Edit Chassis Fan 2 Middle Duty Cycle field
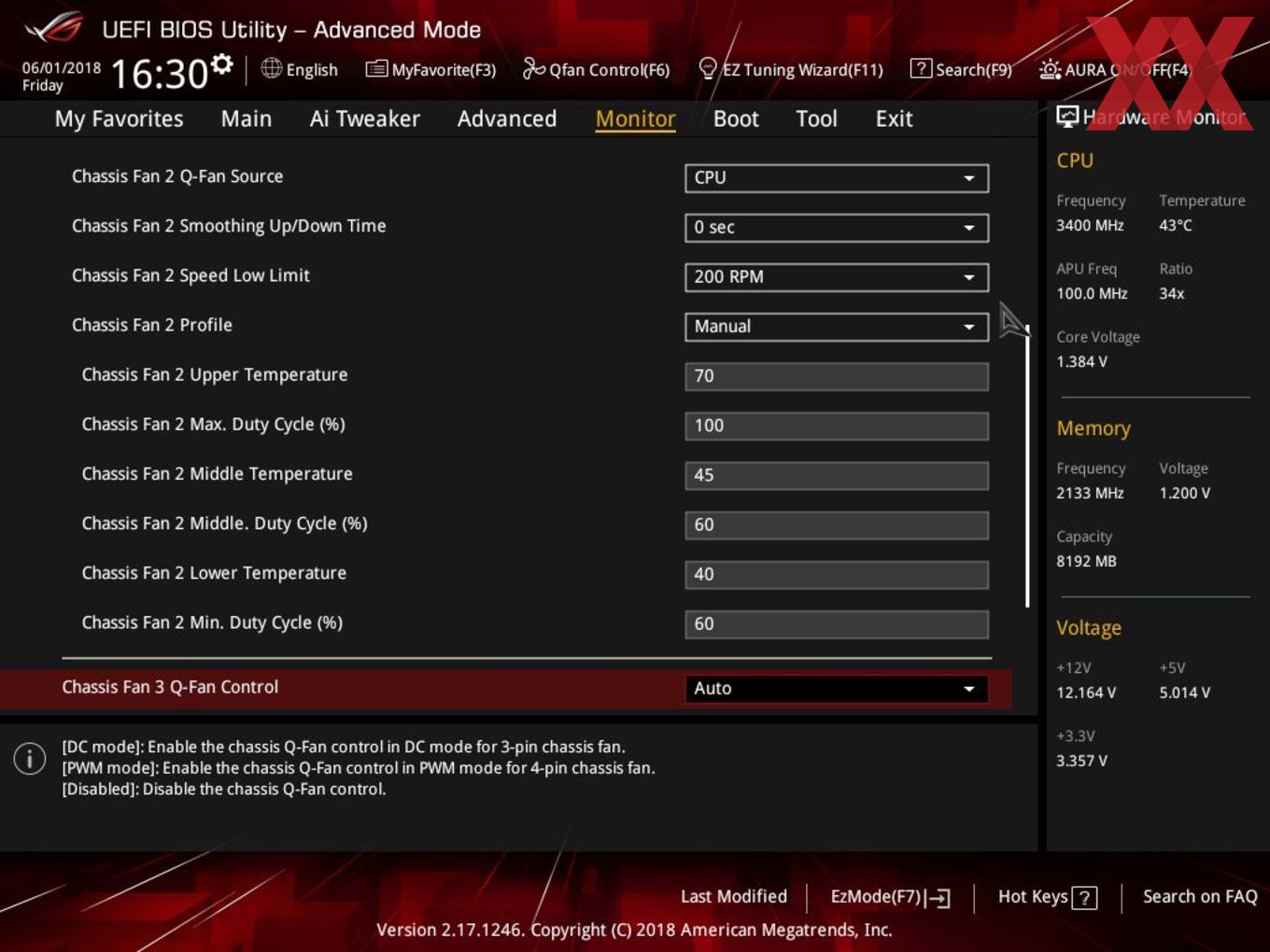This screenshot has height=952, width=1270. click(x=837, y=525)
